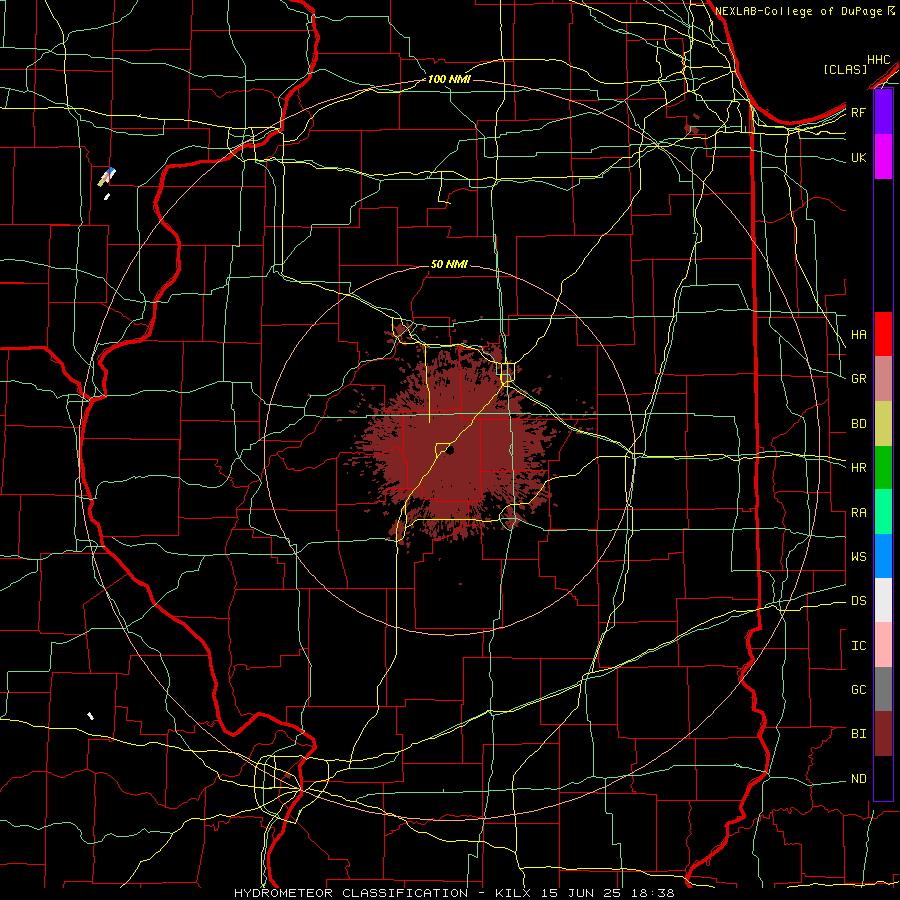Select the dusty-pink GR legend swatch
900x900 pixels.
883,378
